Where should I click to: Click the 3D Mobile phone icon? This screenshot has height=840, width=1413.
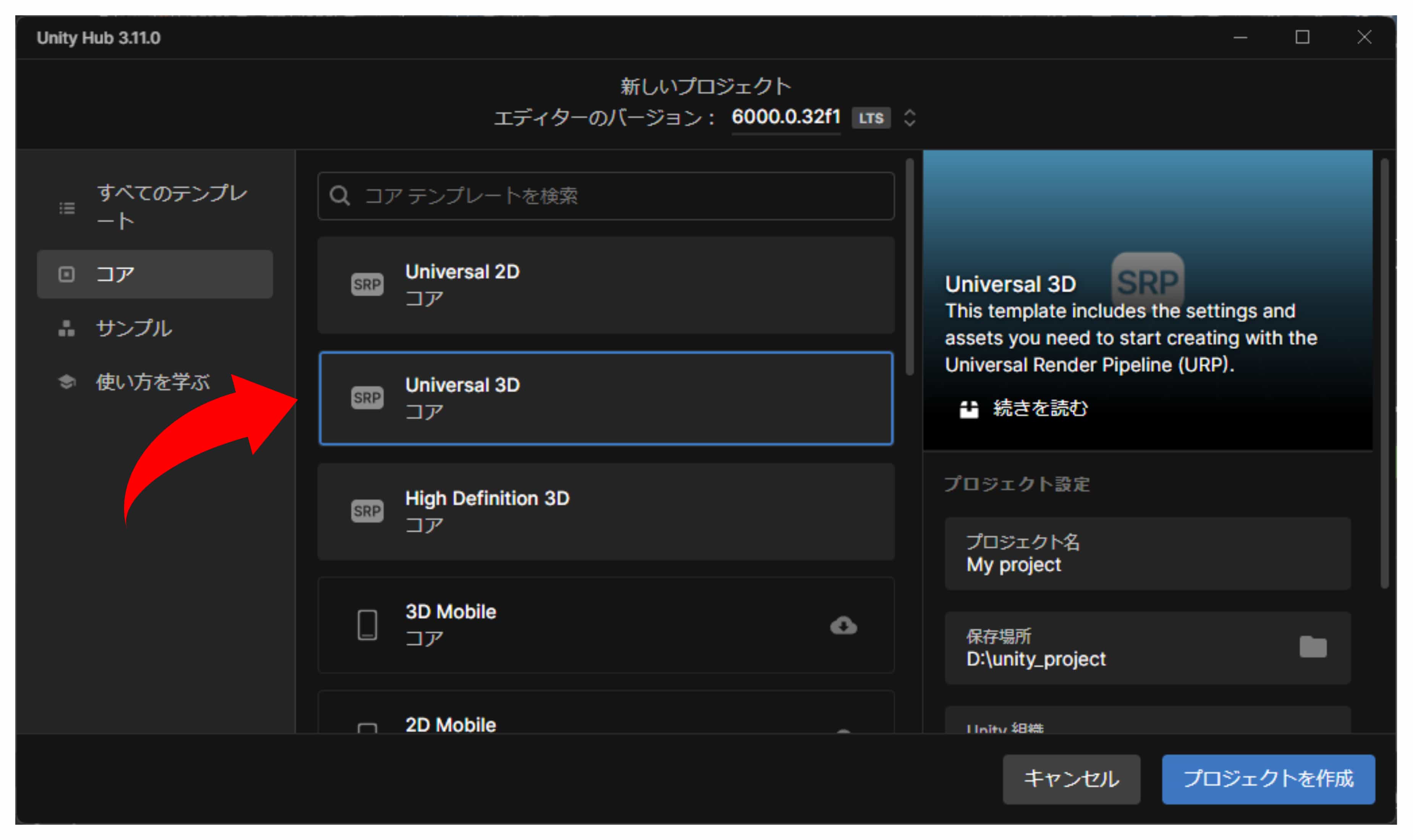pyautogui.click(x=367, y=625)
